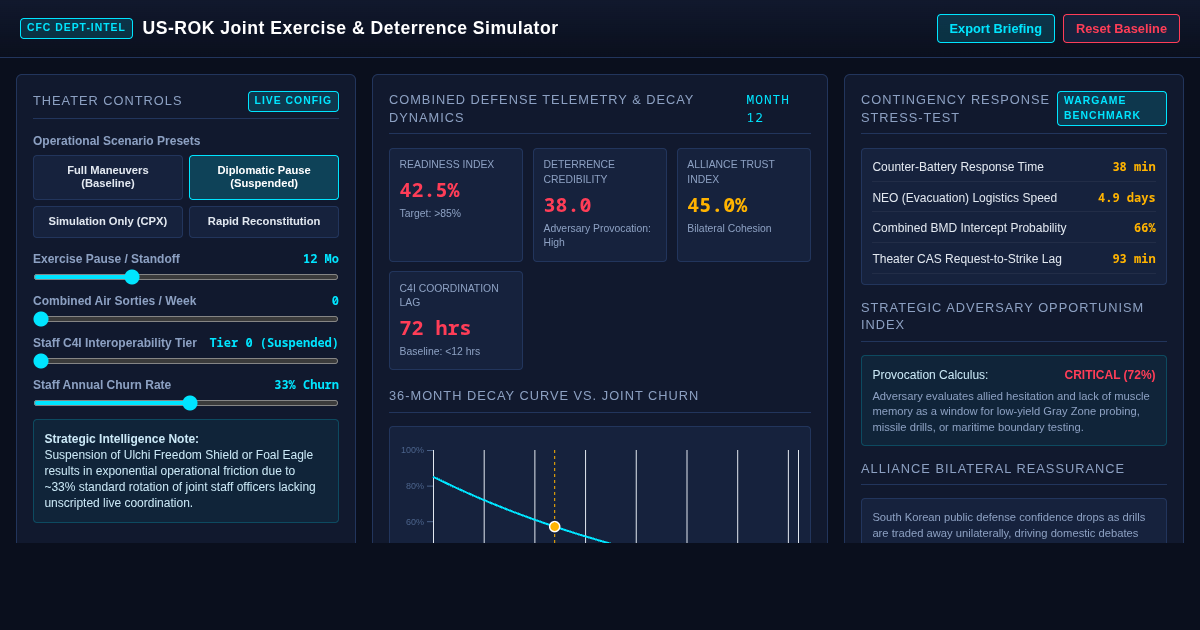
Task: Open the Readiness Index card
Action: (456, 205)
